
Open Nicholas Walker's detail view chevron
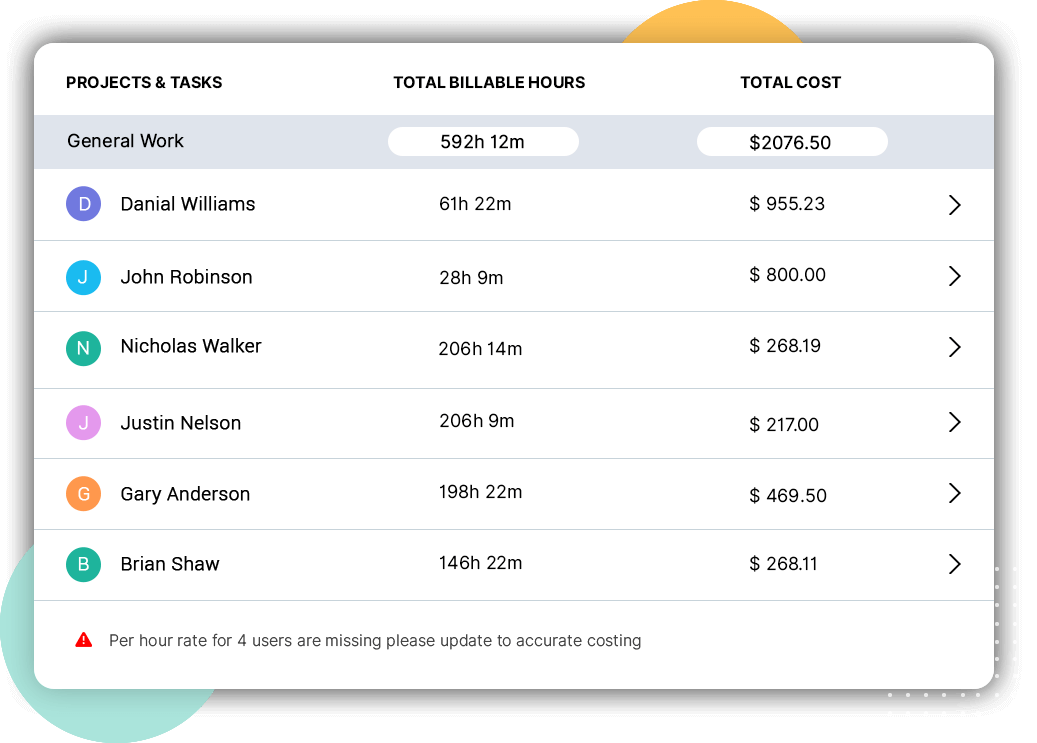click(x=954, y=349)
